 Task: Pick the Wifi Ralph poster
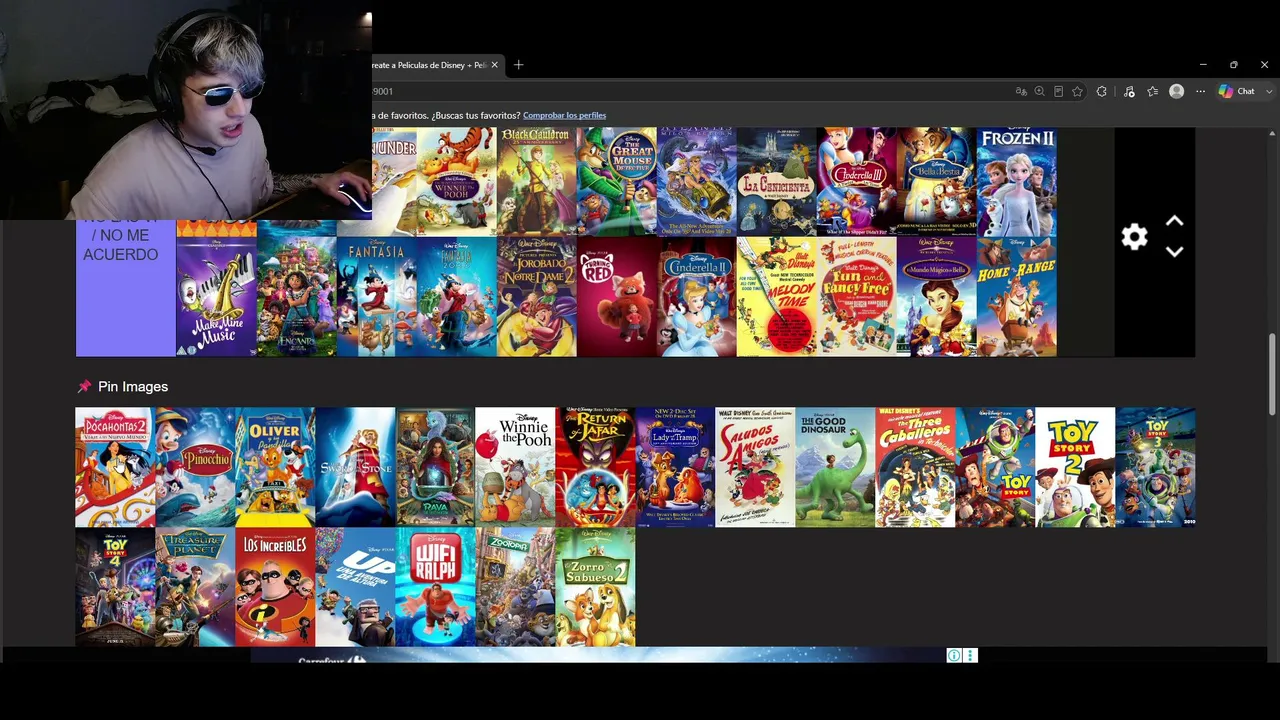[435, 587]
